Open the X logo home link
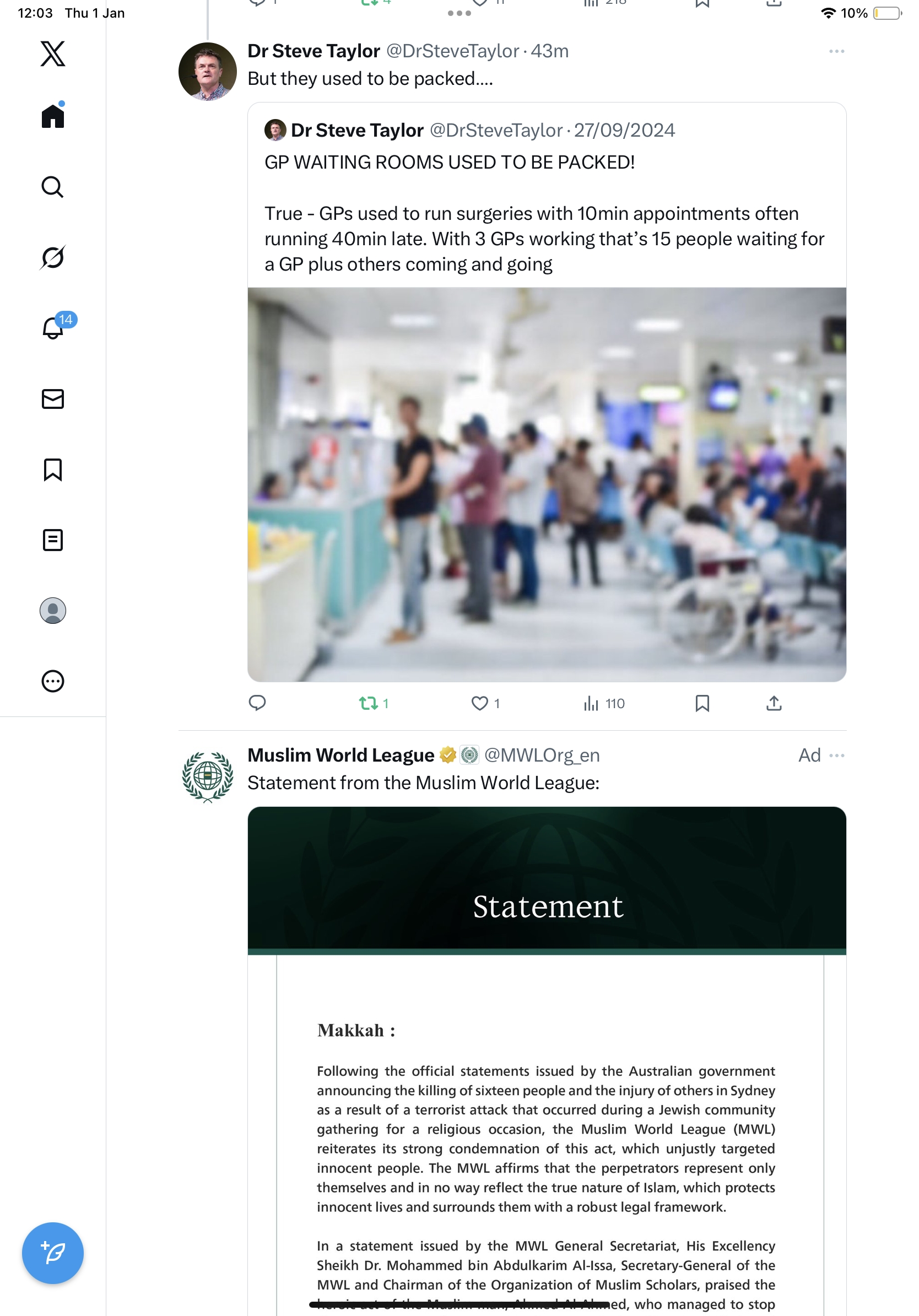The height and width of the screenshot is (1316, 919). click(x=53, y=53)
